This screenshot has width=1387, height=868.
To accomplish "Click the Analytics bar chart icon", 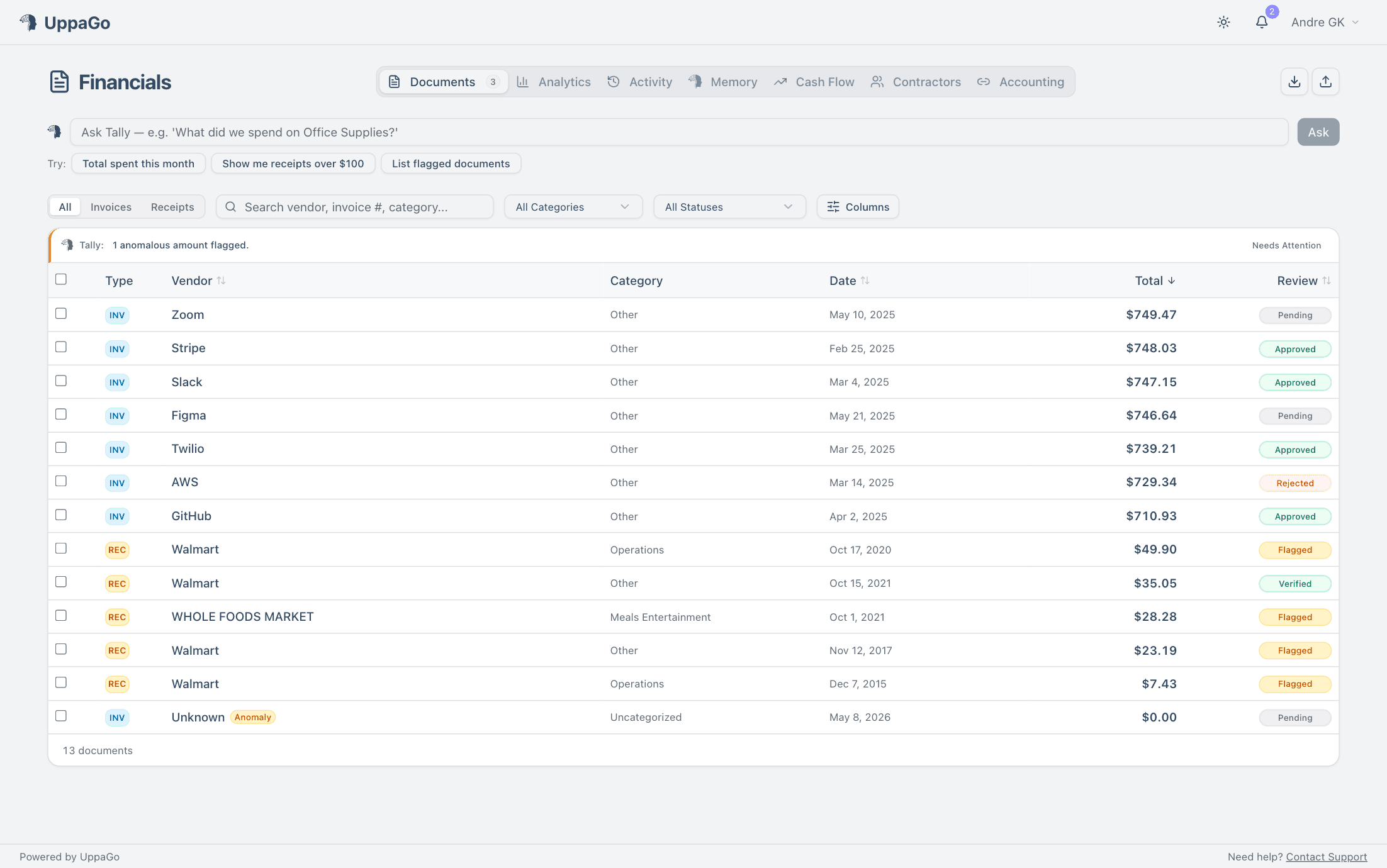I will click(x=522, y=82).
